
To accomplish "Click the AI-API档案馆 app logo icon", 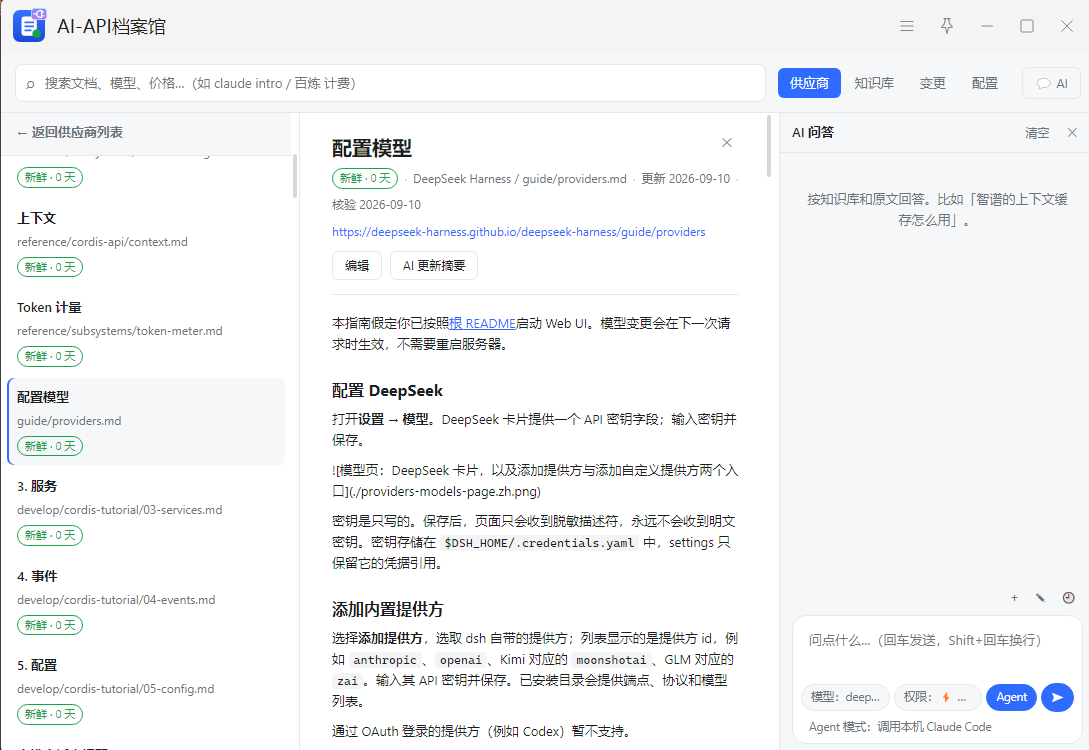I will pyautogui.click(x=29, y=26).
